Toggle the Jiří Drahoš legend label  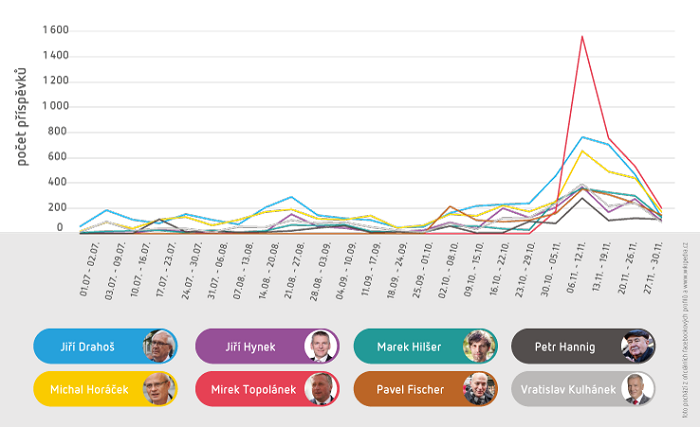point(89,346)
